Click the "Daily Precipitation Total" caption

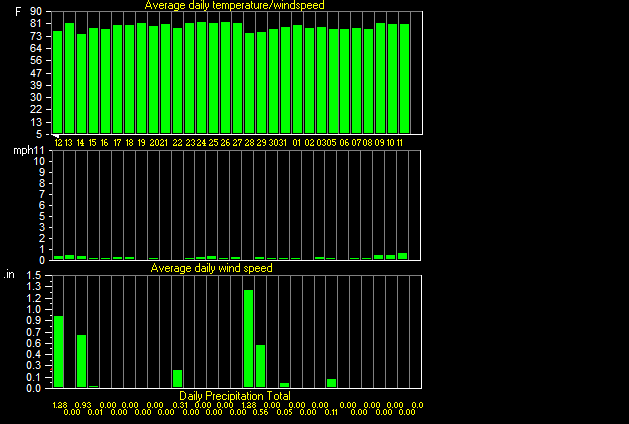tap(235, 396)
